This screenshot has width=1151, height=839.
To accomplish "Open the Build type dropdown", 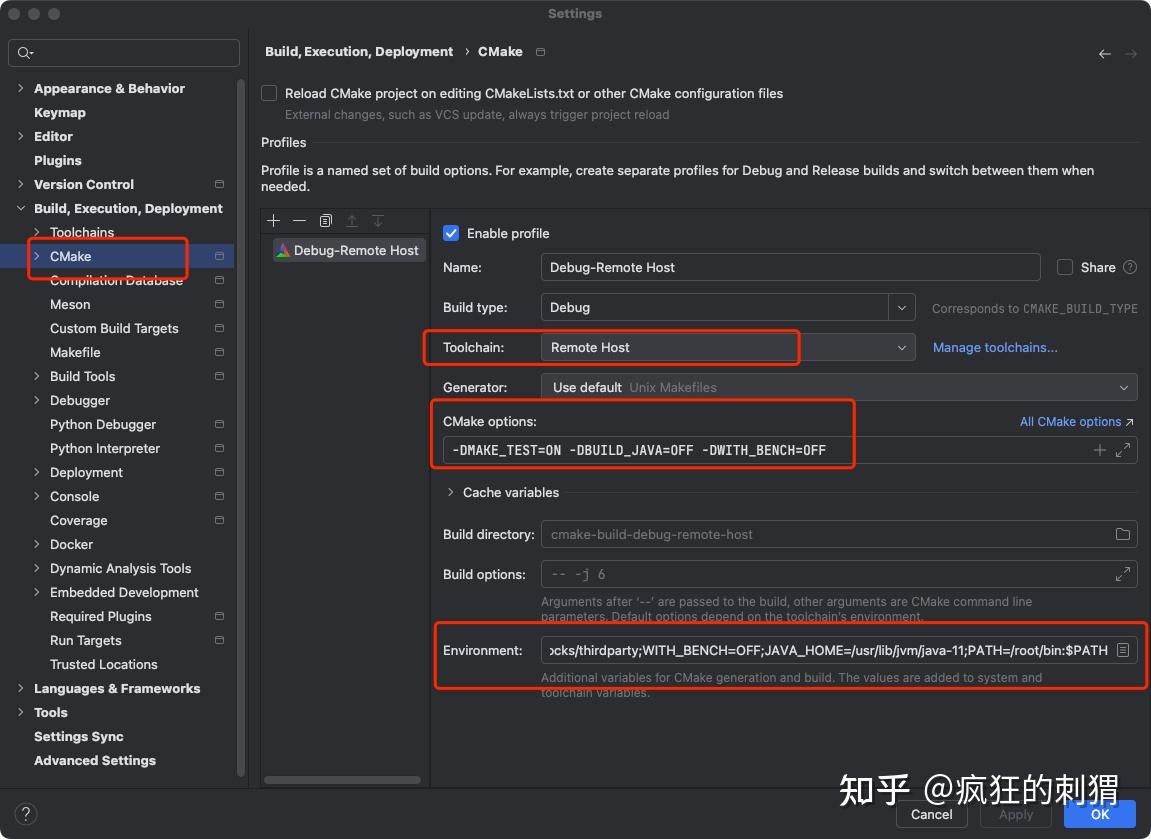I will pyautogui.click(x=901, y=307).
